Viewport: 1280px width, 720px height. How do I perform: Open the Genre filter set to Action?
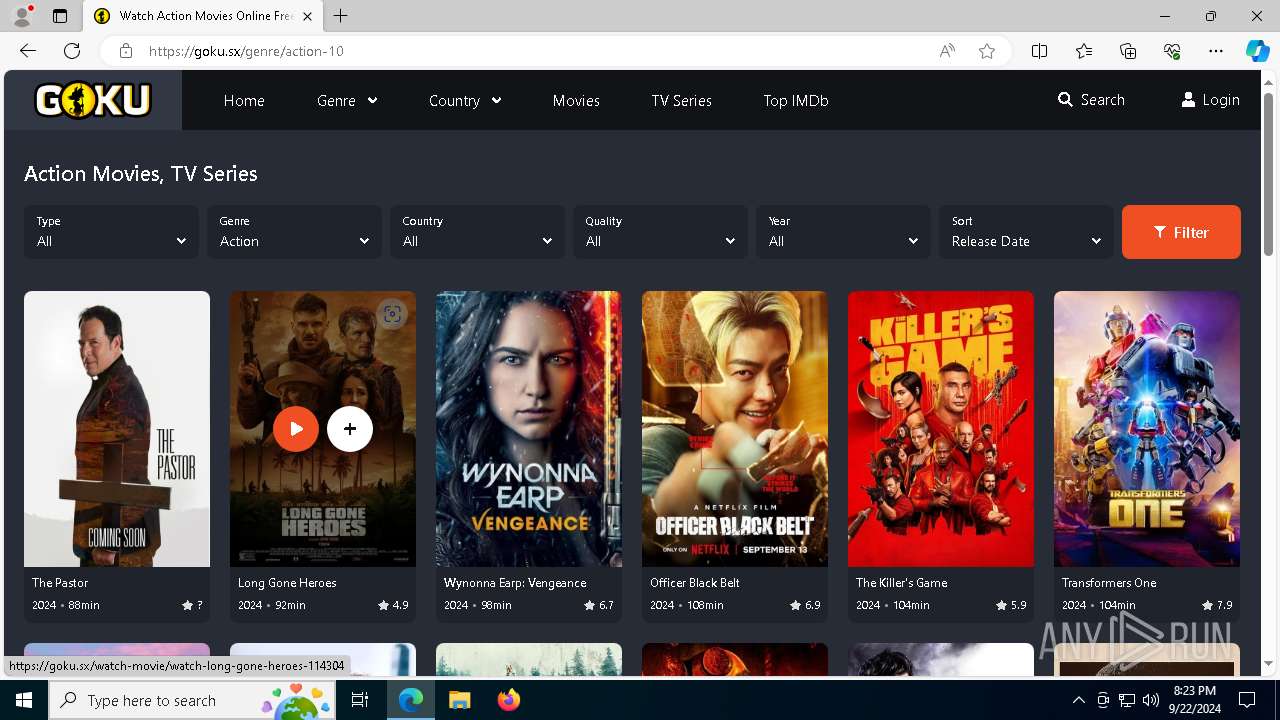tap(294, 232)
